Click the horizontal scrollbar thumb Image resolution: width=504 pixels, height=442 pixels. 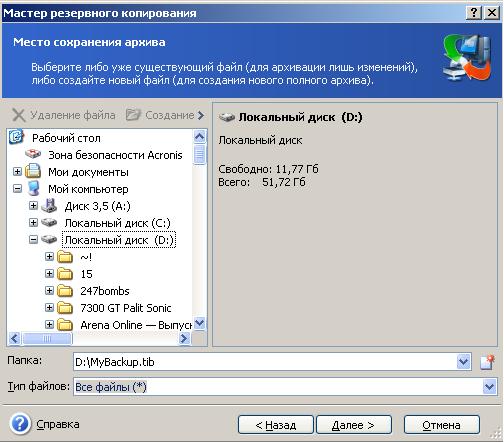(x=47, y=338)
